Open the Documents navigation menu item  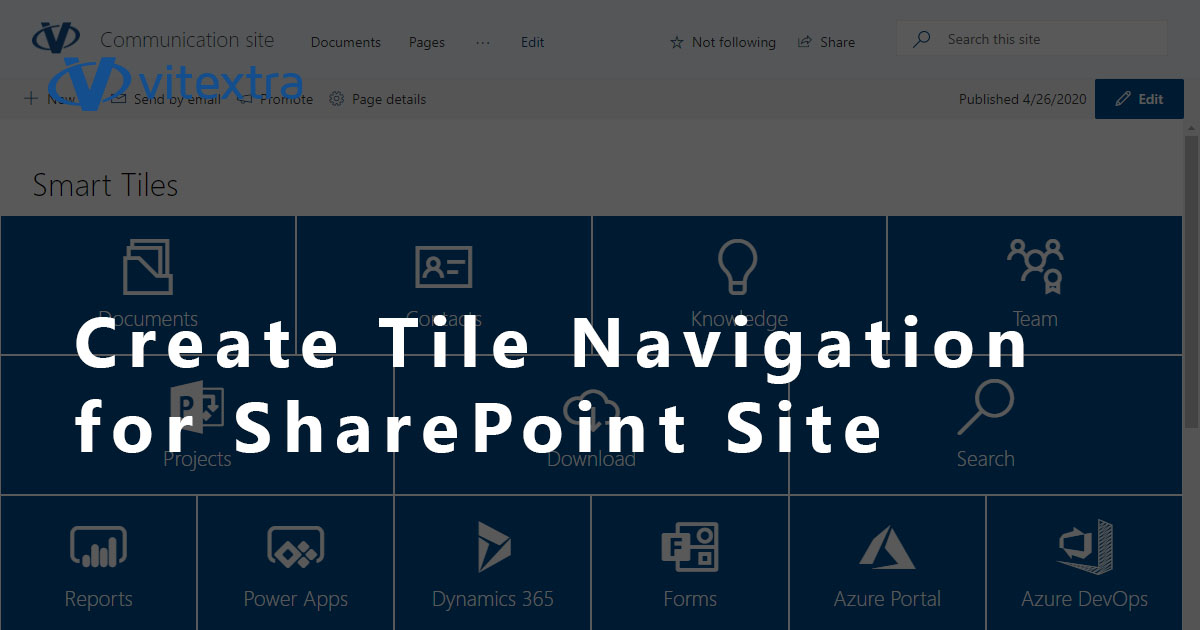pos(345,42)
